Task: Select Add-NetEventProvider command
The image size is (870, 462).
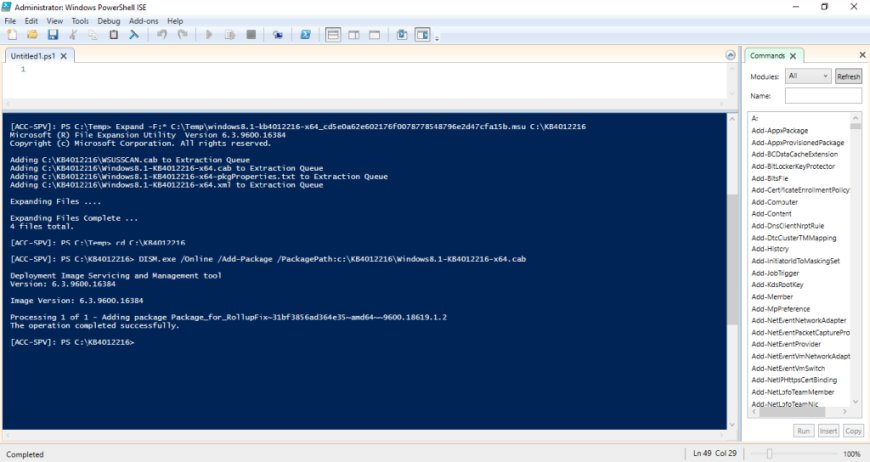Action: [786, 344]
